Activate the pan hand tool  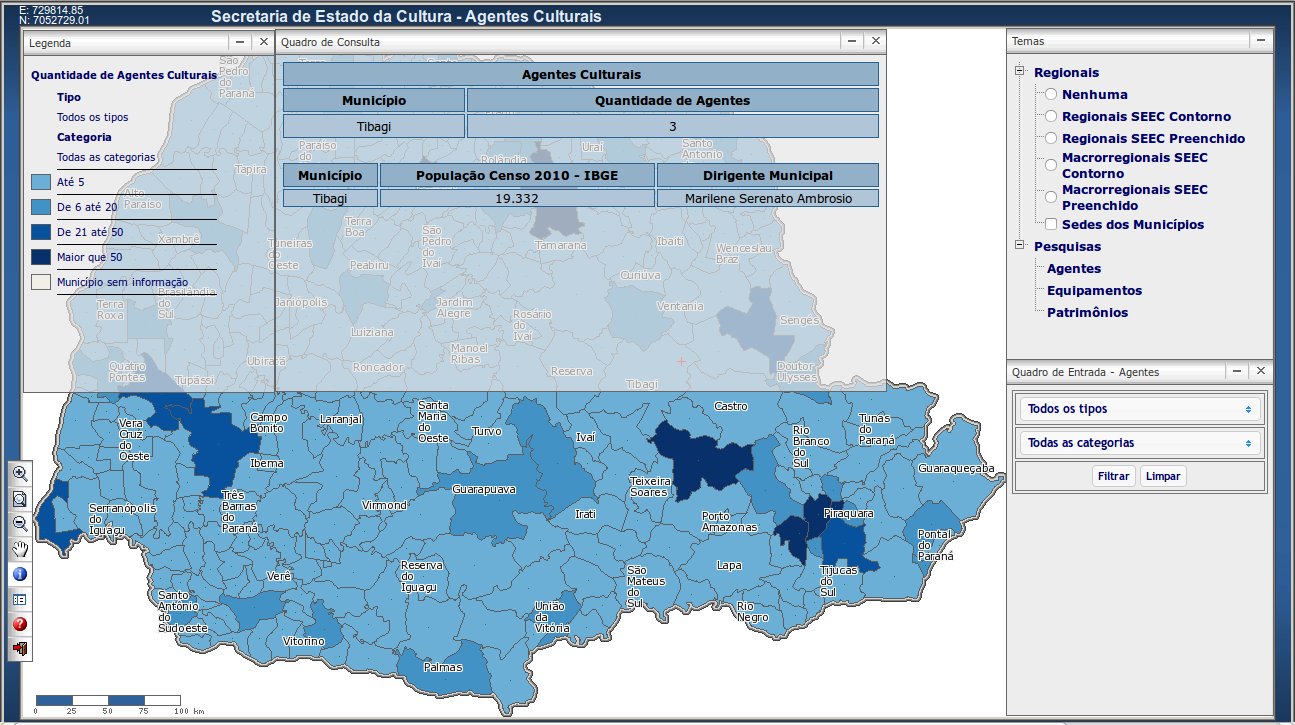[x=20, y=549]
